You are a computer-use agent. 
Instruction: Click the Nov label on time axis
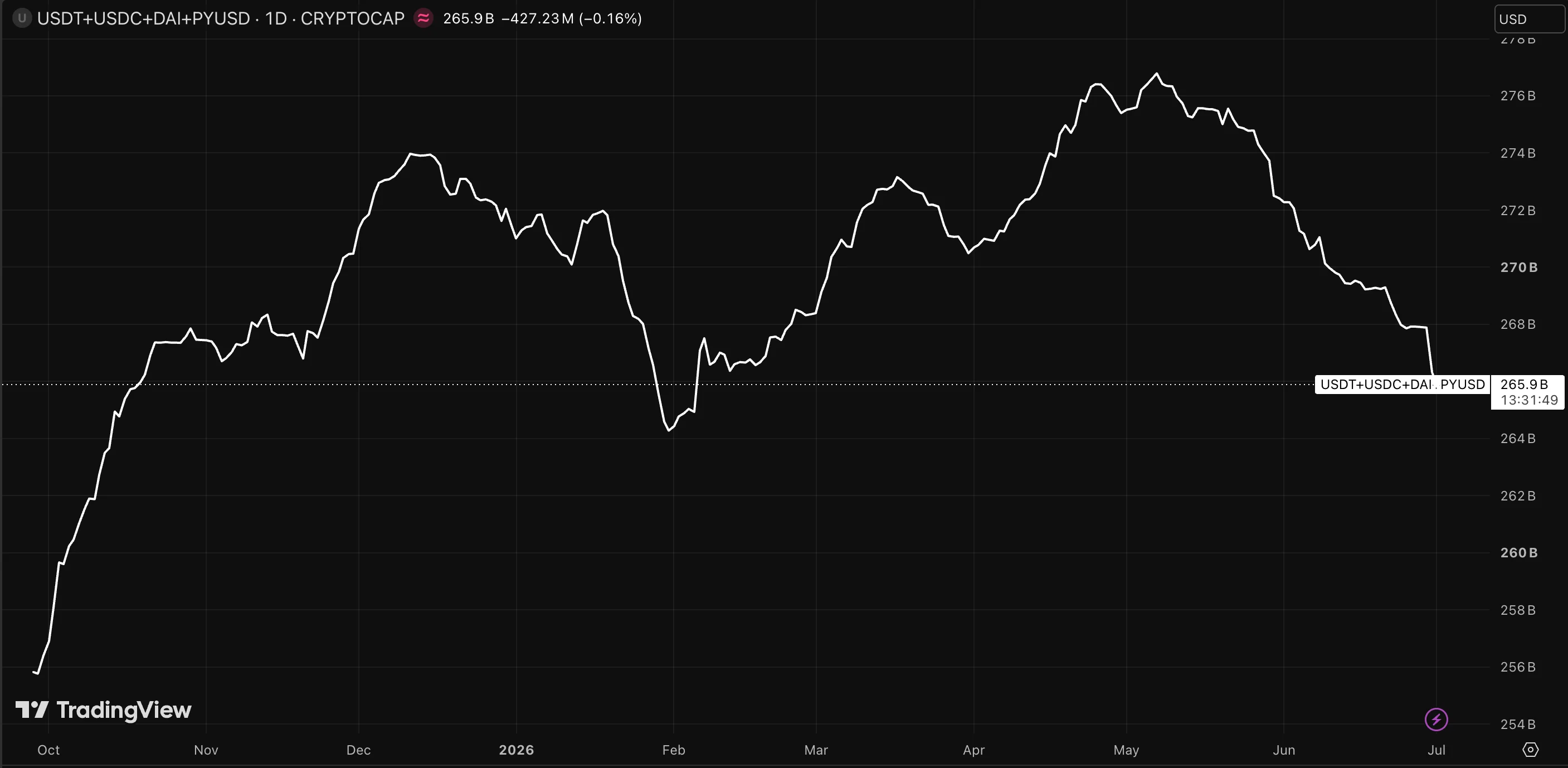(206, 750)
